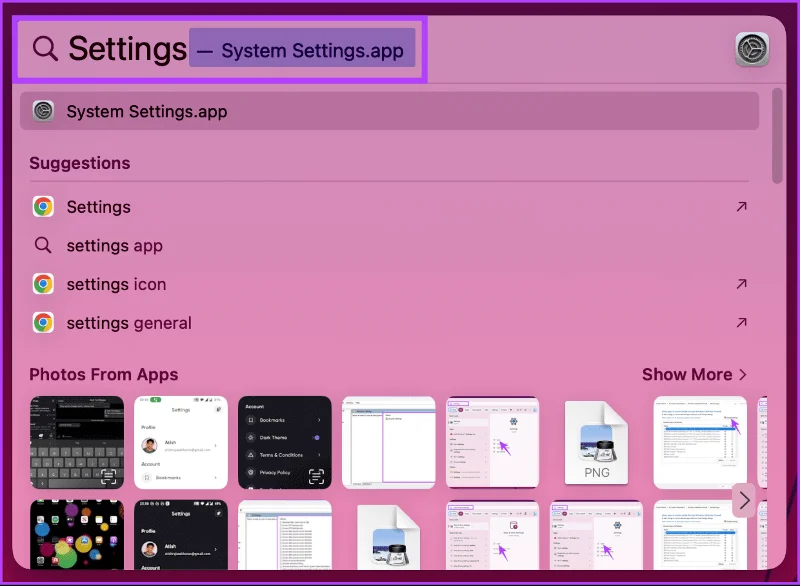Click the Chrome icon beside Settings suggestion

(43, 207)
